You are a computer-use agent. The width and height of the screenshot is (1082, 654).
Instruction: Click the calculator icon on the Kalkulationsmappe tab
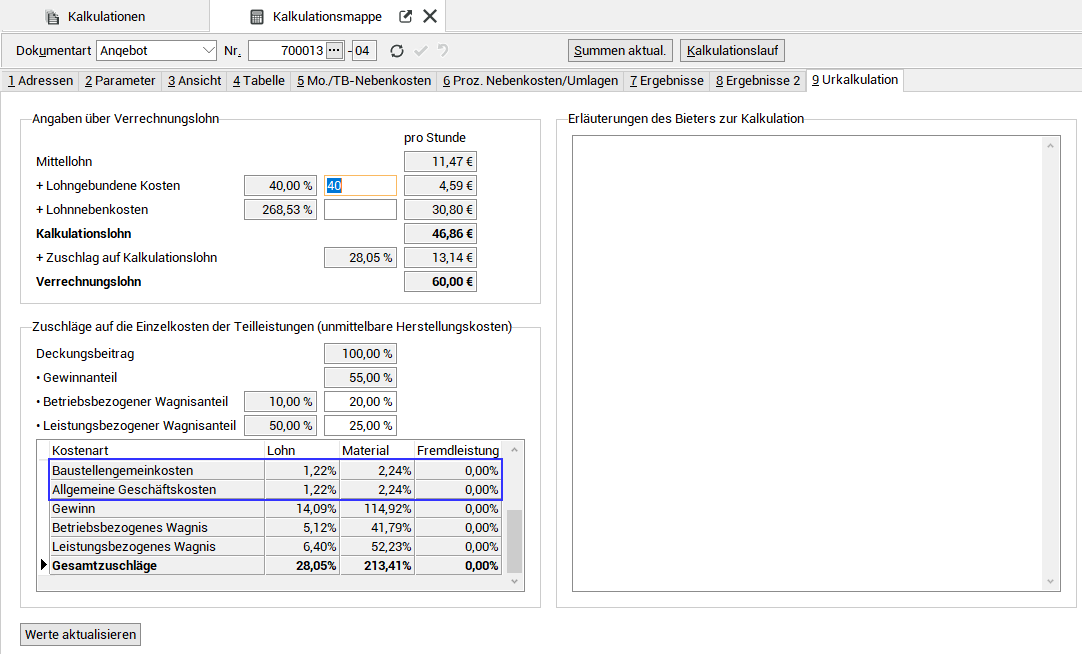click(257, 16)
